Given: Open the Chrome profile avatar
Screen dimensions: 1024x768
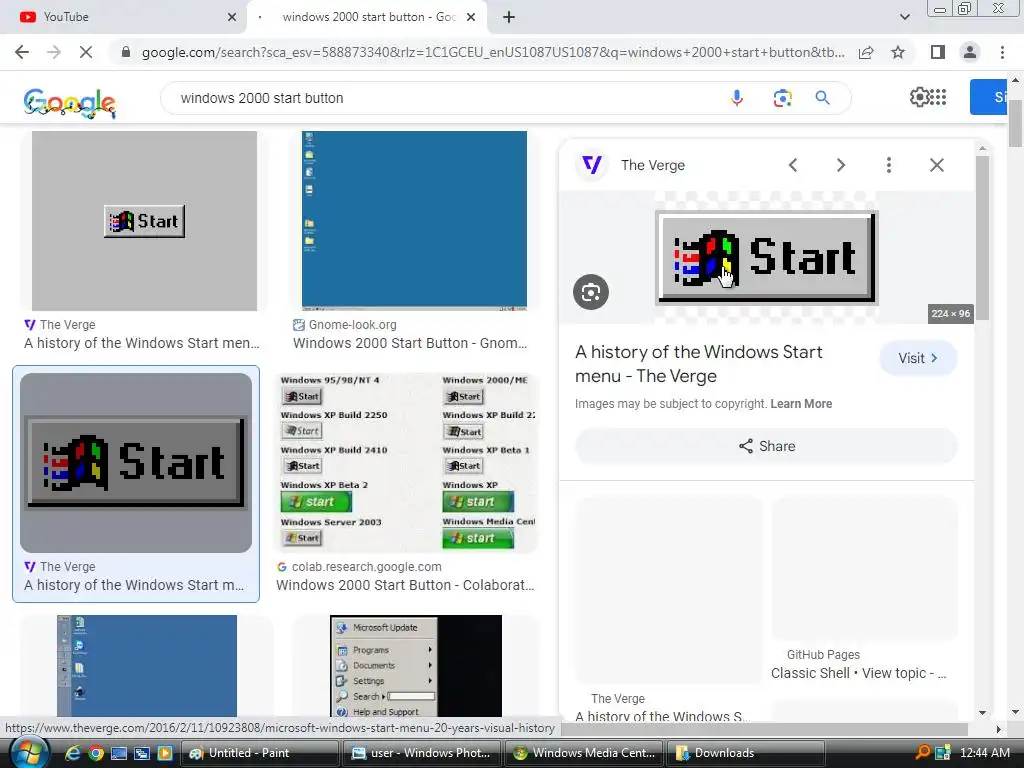Looking at the screenshot, I should 970,52.
